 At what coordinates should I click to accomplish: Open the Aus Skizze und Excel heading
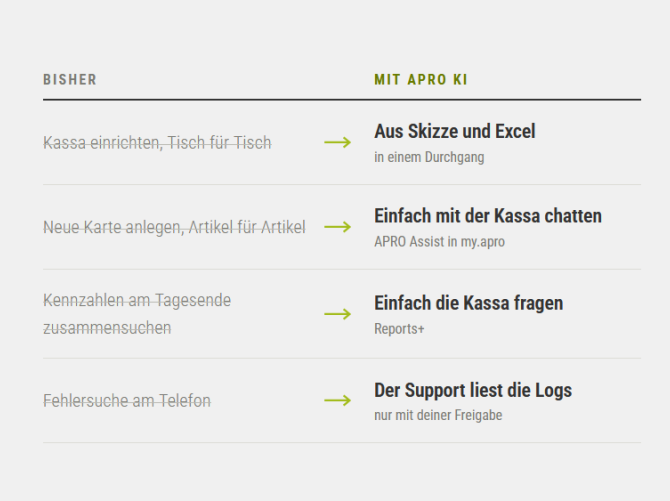[x=455, y=131]
